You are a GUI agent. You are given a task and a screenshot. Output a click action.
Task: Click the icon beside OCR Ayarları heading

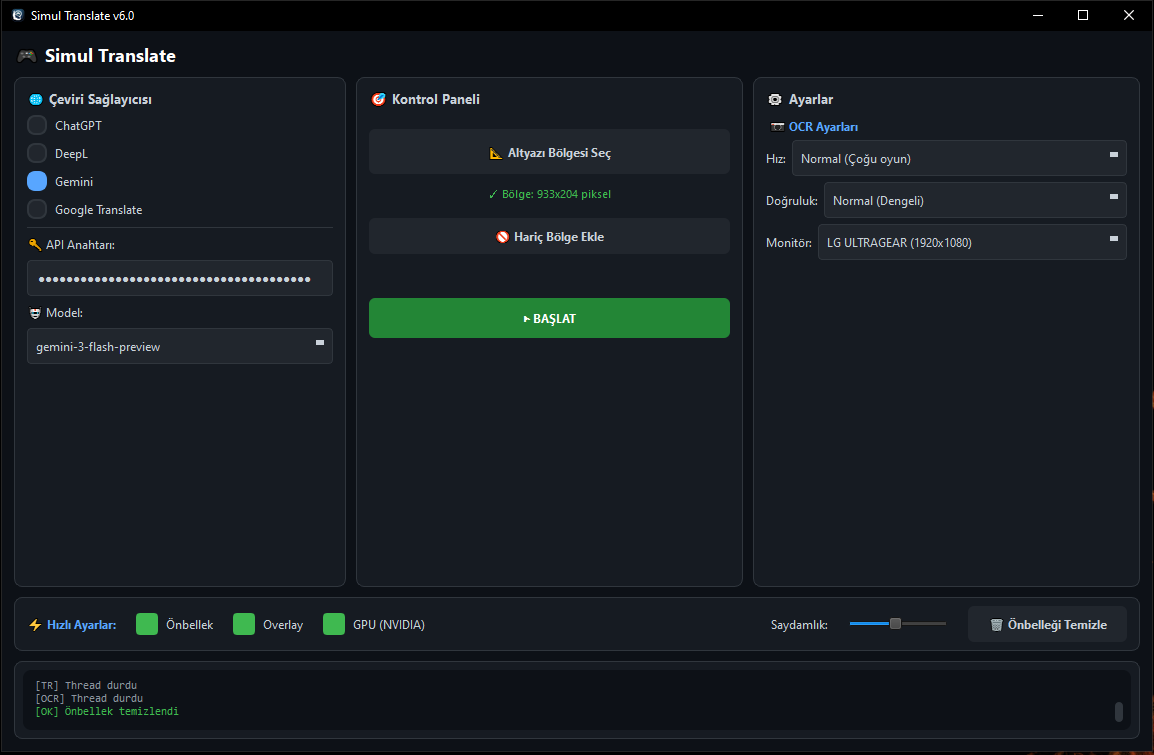coord(777,127)
